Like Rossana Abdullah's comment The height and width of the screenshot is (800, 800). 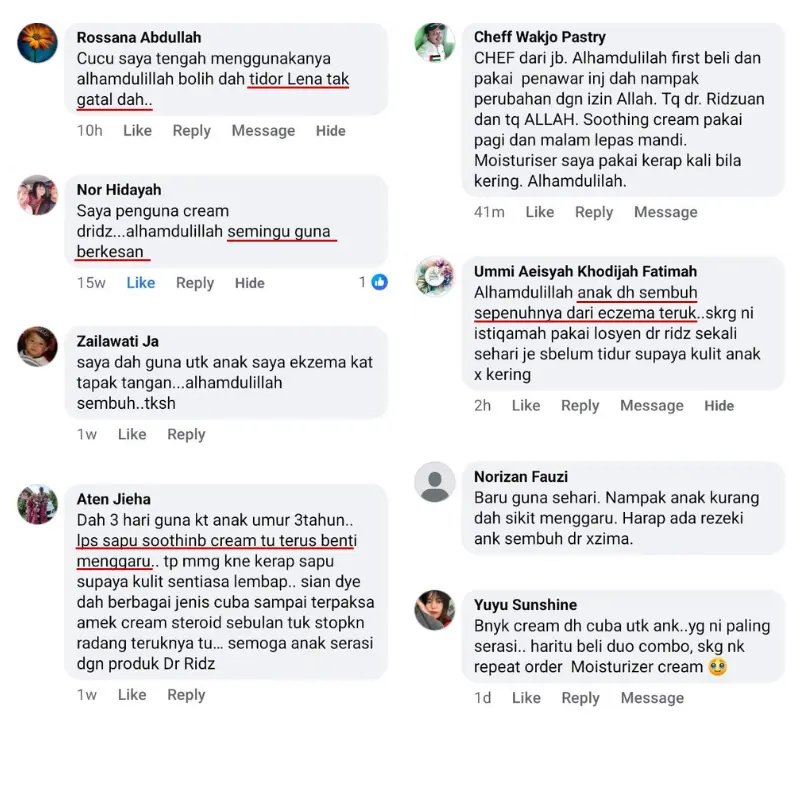137,131
